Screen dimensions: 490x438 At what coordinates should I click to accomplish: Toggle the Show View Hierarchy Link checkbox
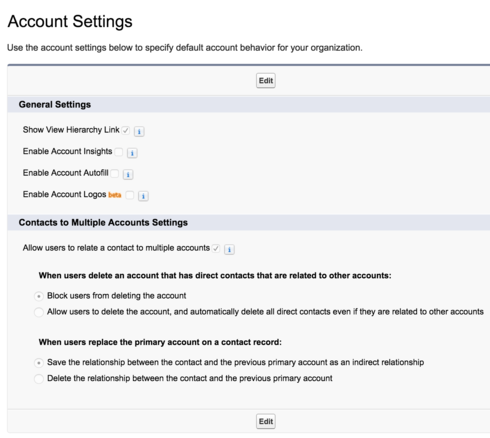[x=126, y=130]
